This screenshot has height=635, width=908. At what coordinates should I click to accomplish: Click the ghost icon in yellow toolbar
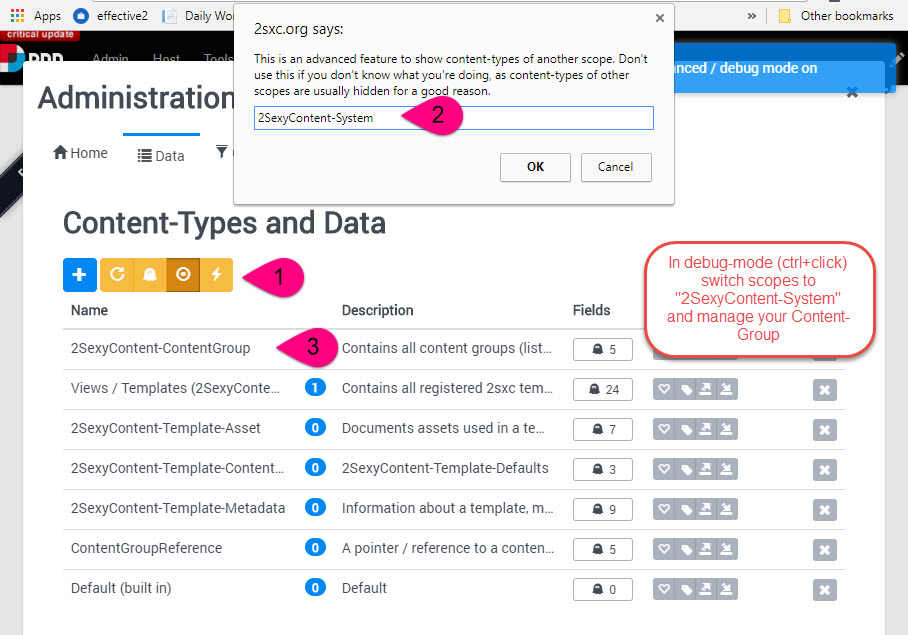[x=150, y=274]
